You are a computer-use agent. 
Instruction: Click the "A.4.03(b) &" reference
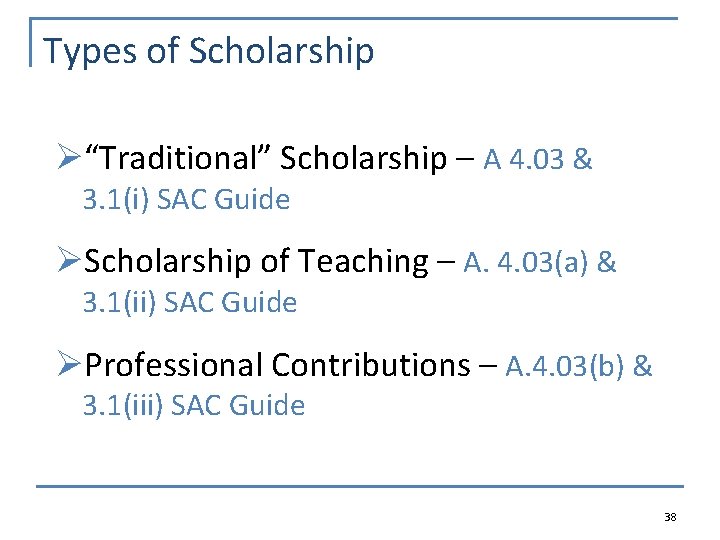coord(579,367)
